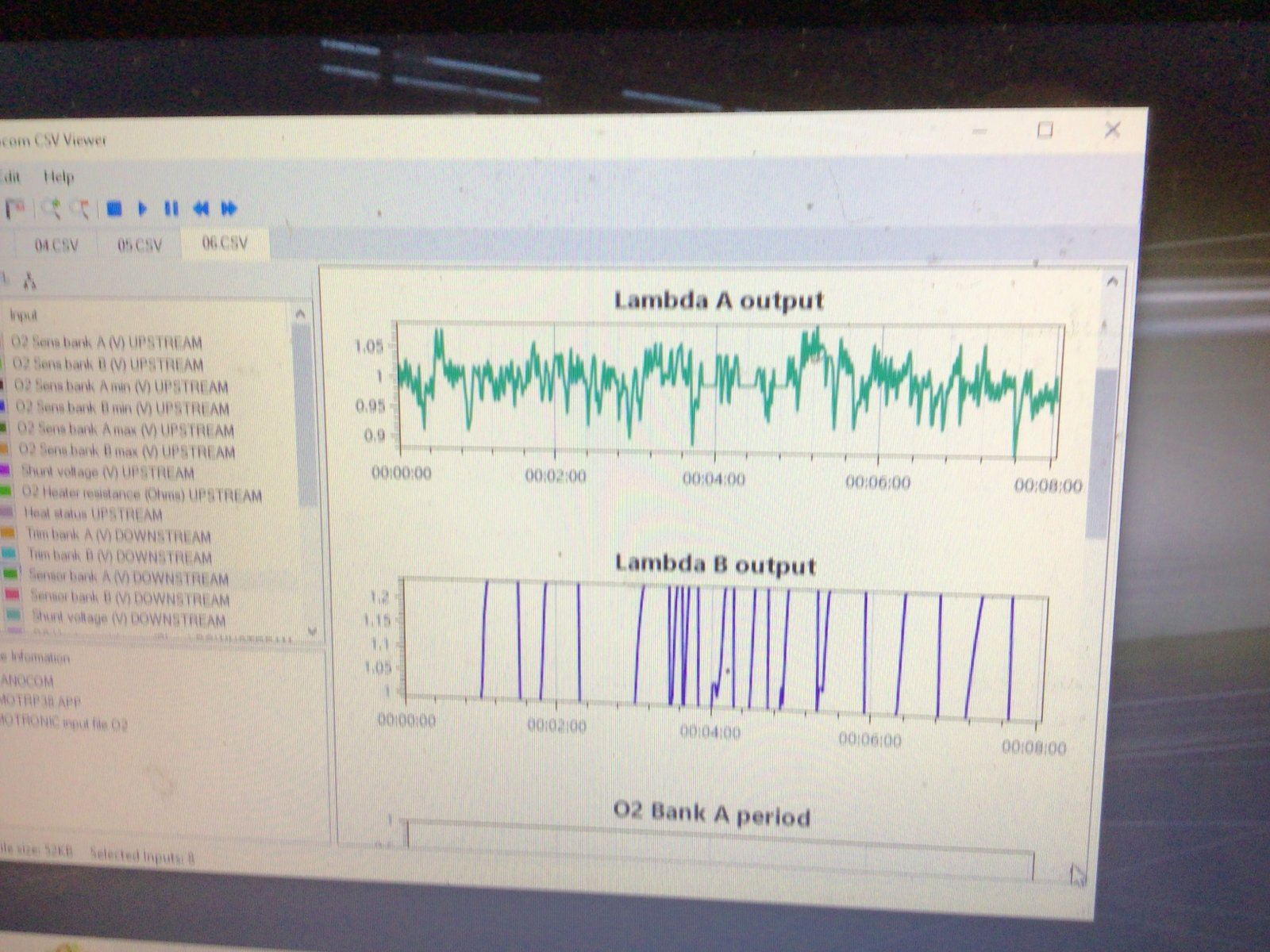Click the input list vertical scrollbar thumb
This screenshot has width=1270, height=952.
[x=305, y=414]
